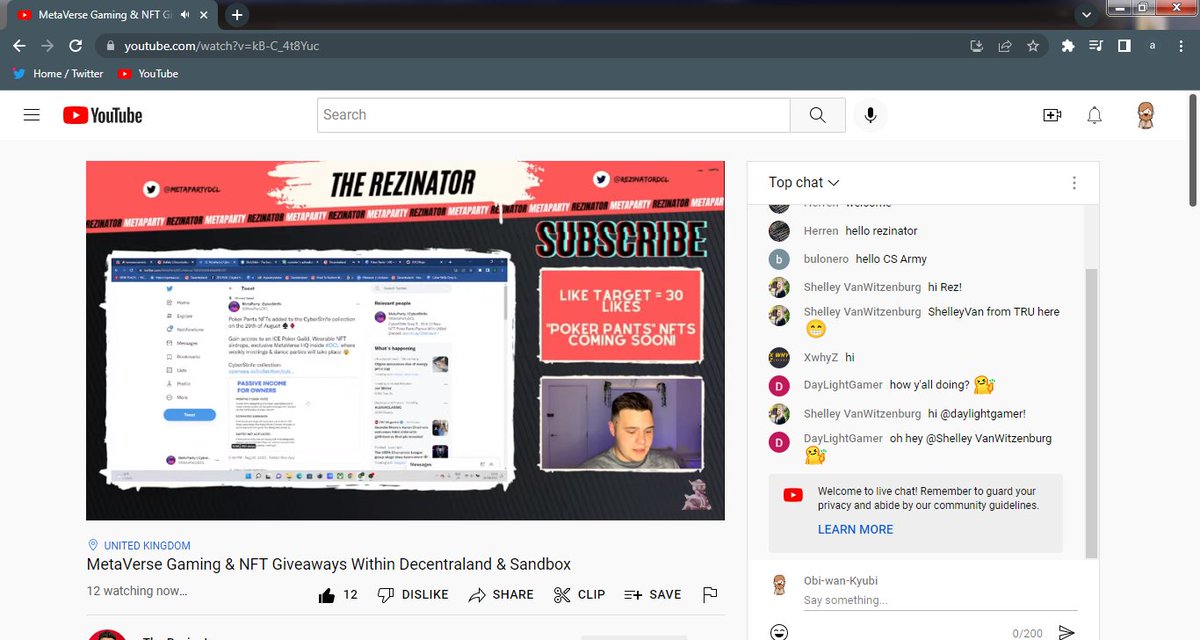
Task: Focus the Say something chat input
Action: (940, 600)
